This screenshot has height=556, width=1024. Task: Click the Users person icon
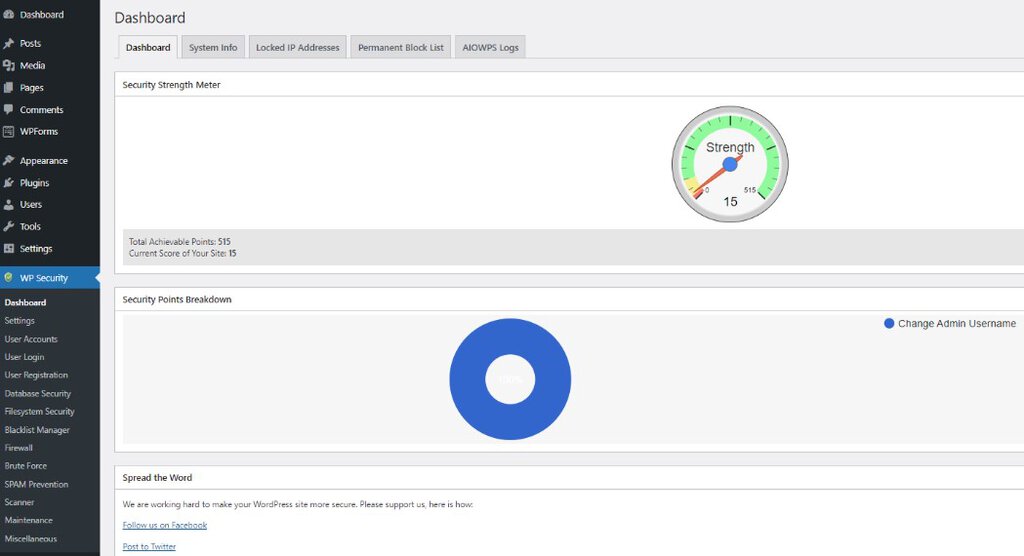(x=8, y=204)
